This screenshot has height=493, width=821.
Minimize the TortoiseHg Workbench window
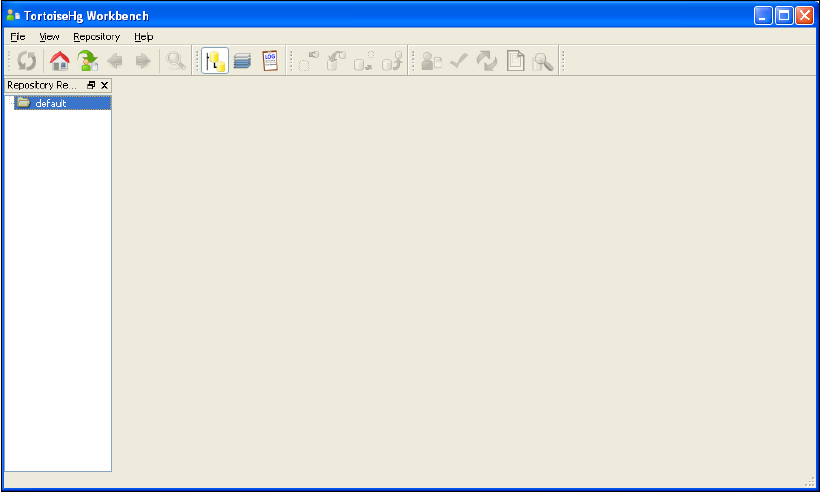tap(763, 16)
